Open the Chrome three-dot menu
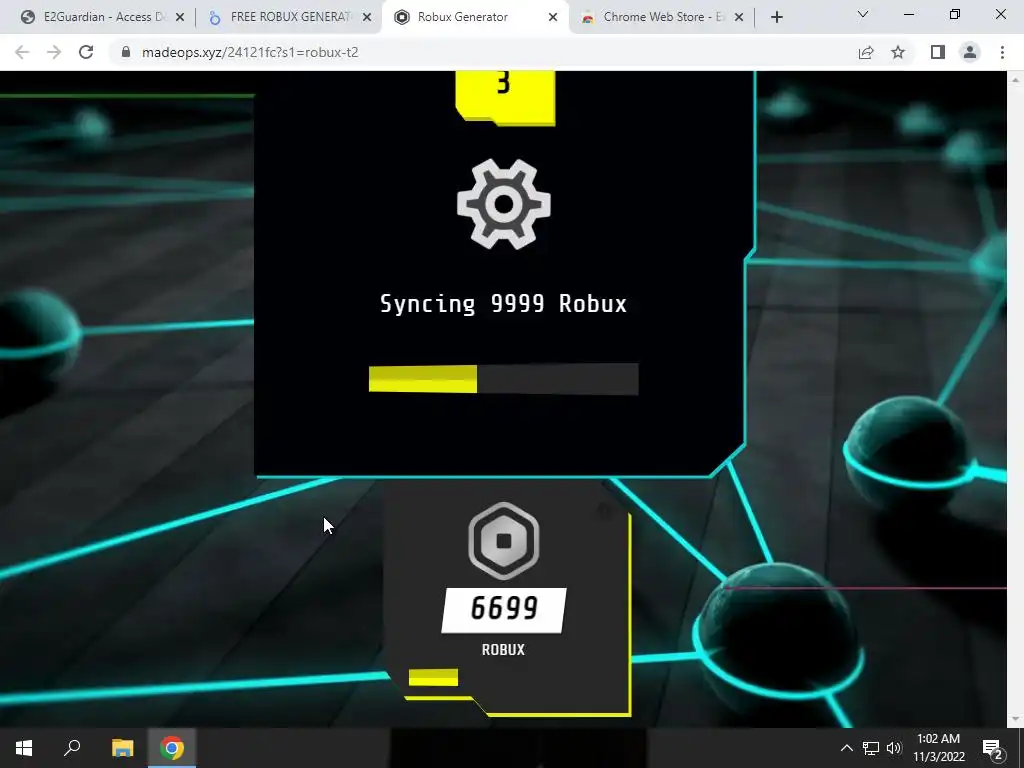The image size is (1024, 768). [1002, 52]
